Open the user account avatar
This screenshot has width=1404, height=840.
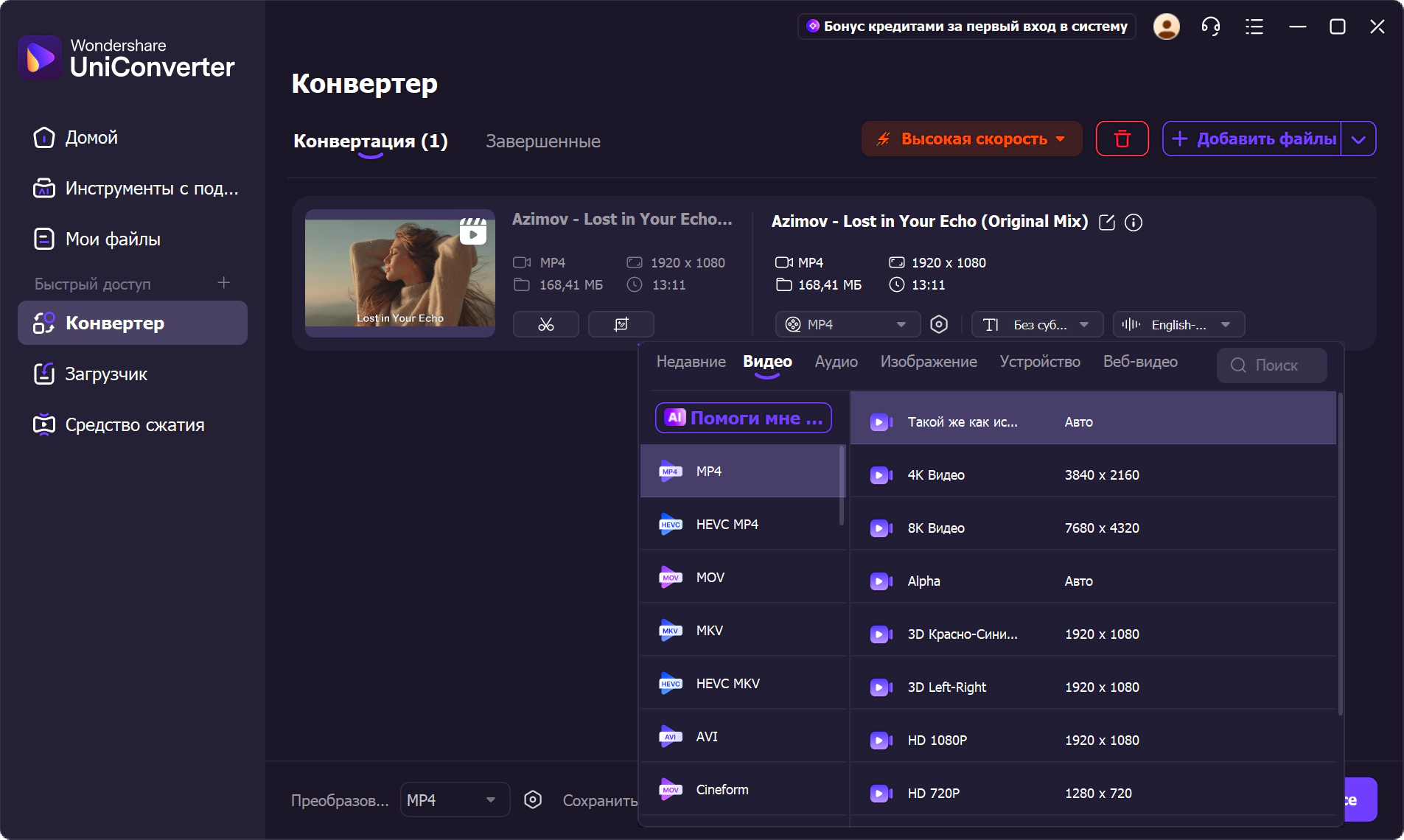click(1166, 27)
